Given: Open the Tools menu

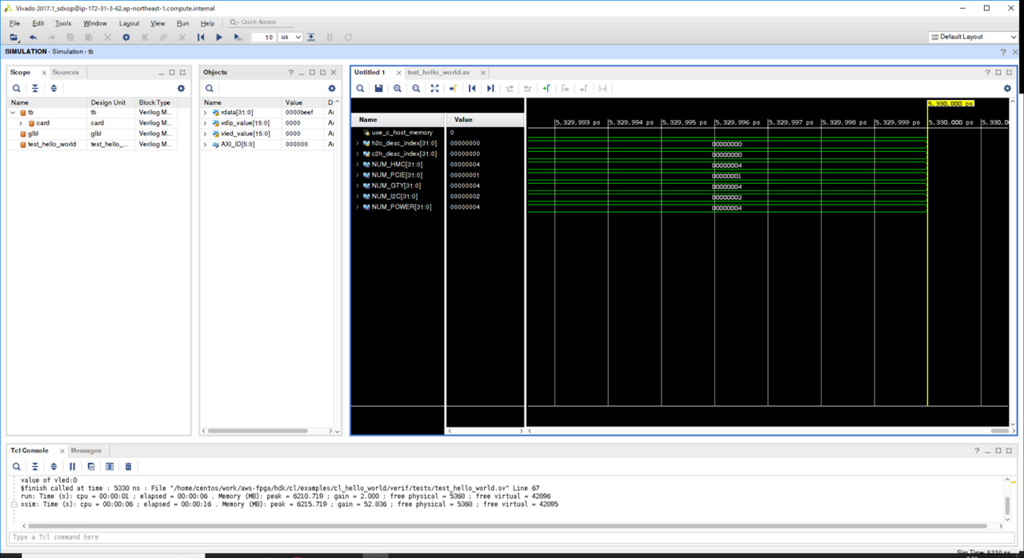Looking at the screenshot, I should pyautogui.click(x=63, y=23).
